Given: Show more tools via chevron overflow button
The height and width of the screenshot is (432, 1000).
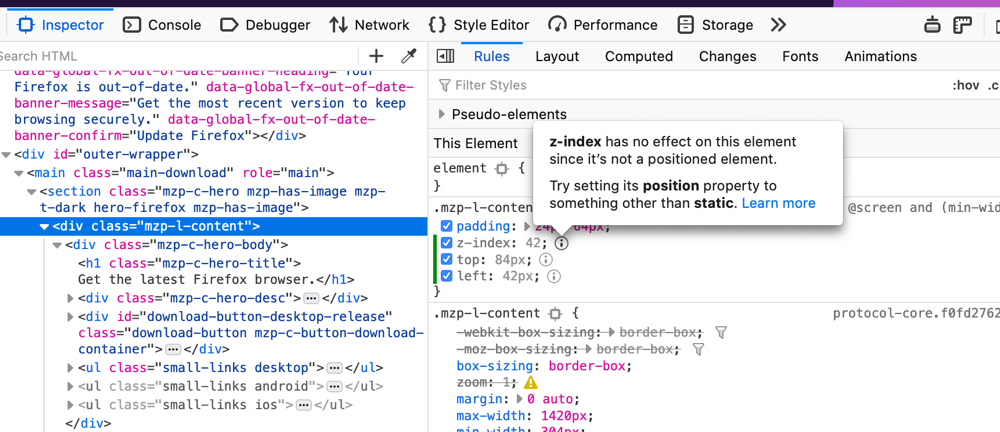Looking at the screenshot, I should coord(778,25).
